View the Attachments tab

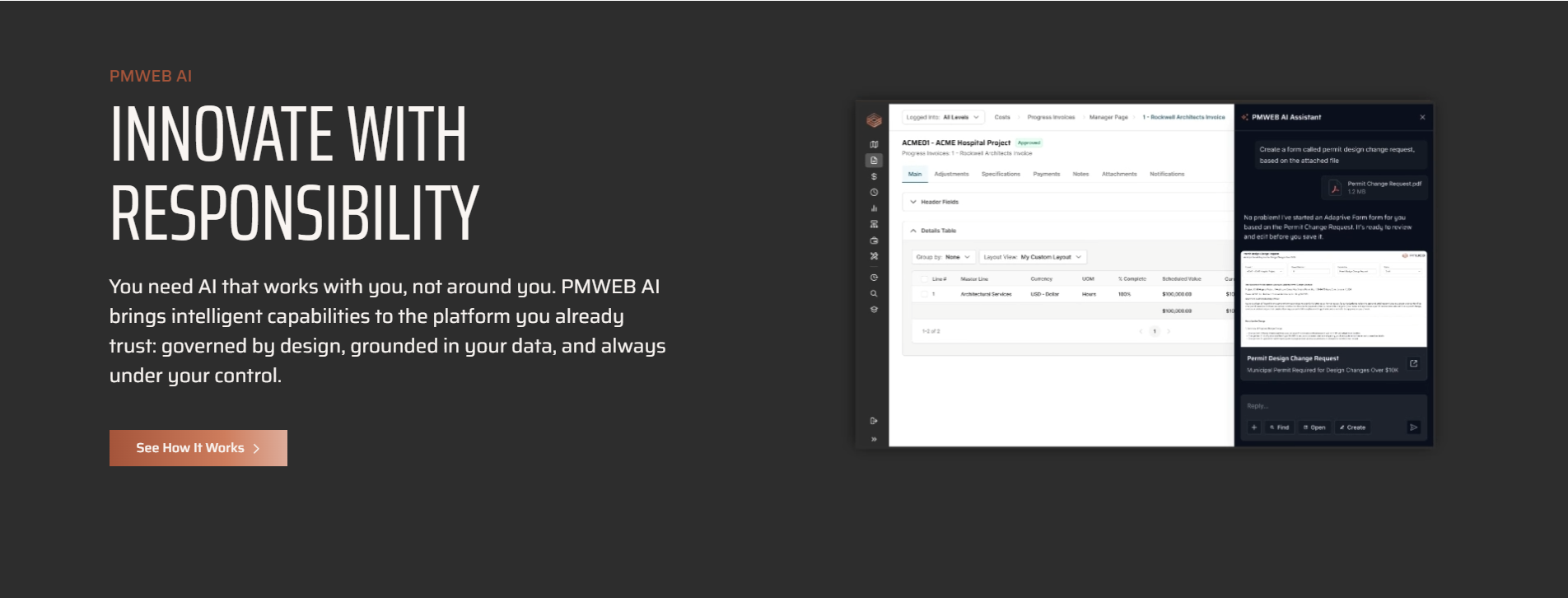(x=1119, y=174)
